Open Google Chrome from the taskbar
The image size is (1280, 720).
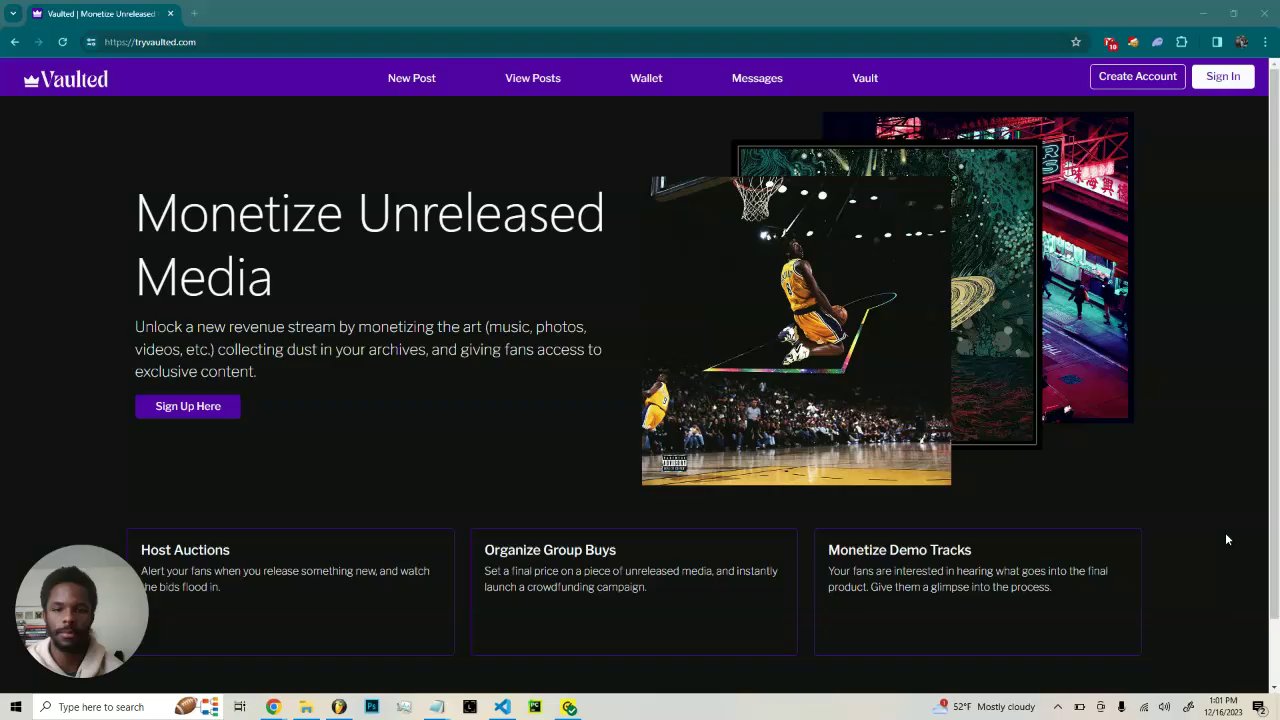(x=273, y=707)
